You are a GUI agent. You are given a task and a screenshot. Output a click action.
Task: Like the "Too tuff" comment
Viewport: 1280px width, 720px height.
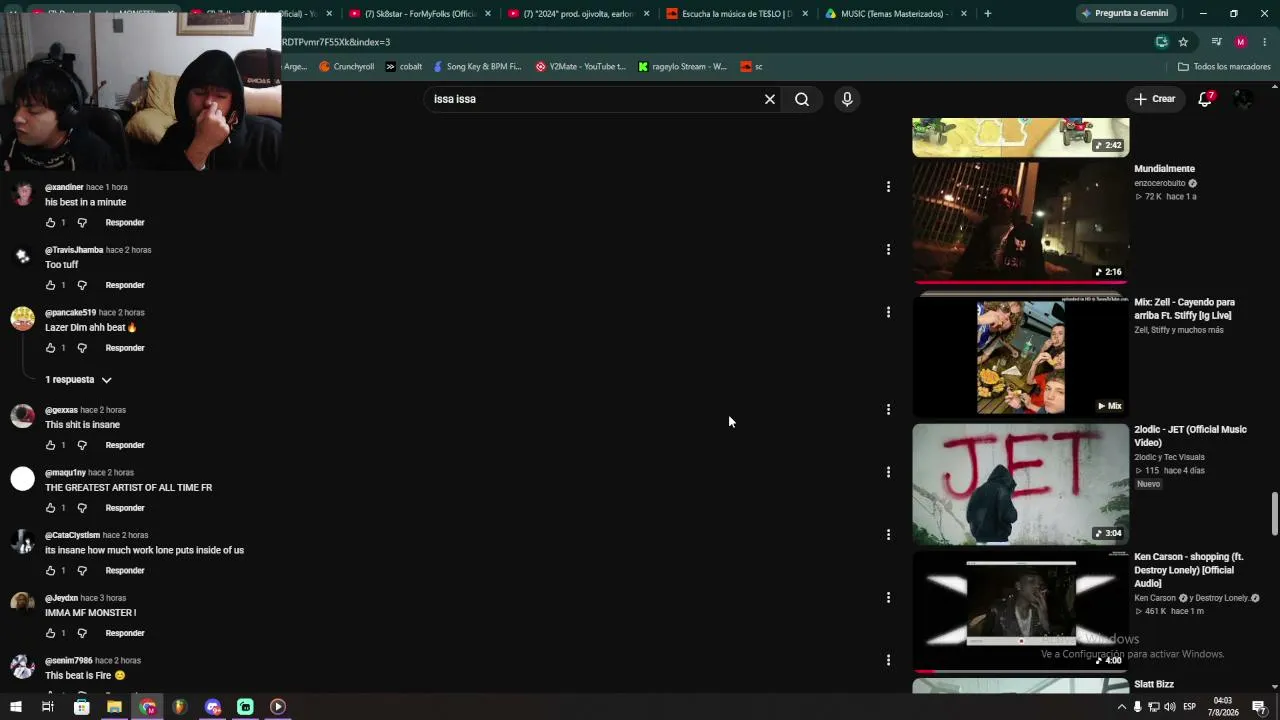(x=50, y=285)
